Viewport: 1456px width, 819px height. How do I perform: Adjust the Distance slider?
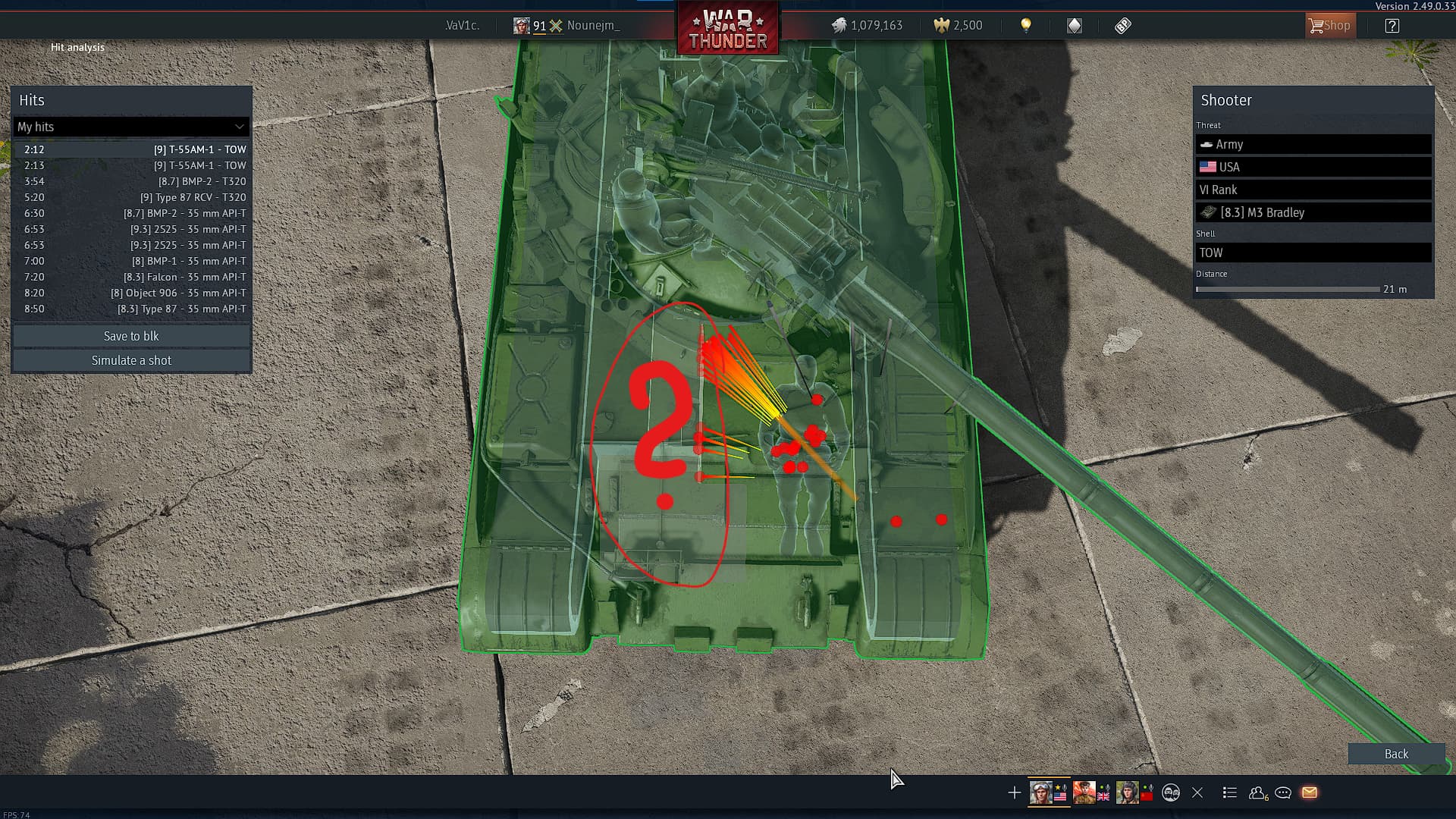[1288, 289]
